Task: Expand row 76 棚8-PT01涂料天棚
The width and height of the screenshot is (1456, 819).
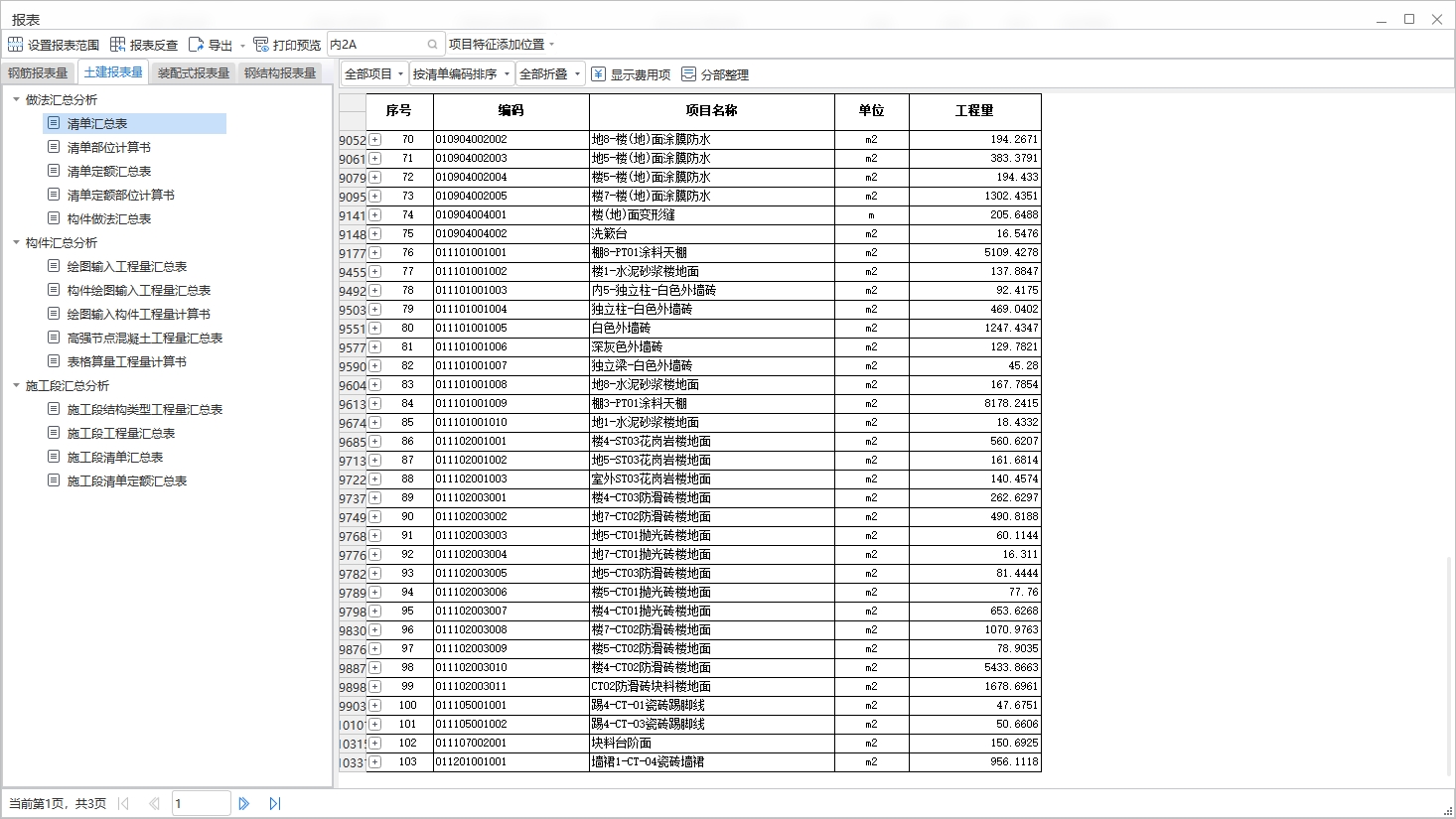Action: click(375, 253)
